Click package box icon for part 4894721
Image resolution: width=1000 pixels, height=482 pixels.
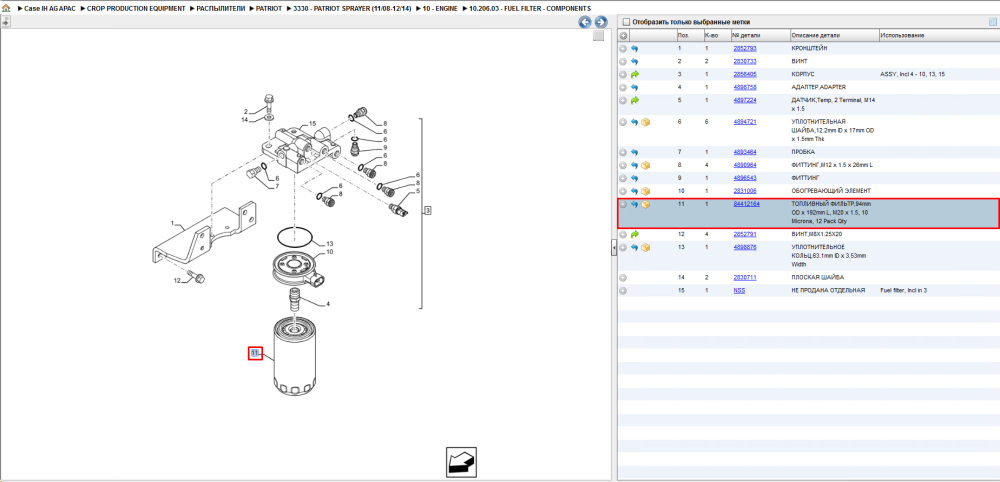coord(645,122)
